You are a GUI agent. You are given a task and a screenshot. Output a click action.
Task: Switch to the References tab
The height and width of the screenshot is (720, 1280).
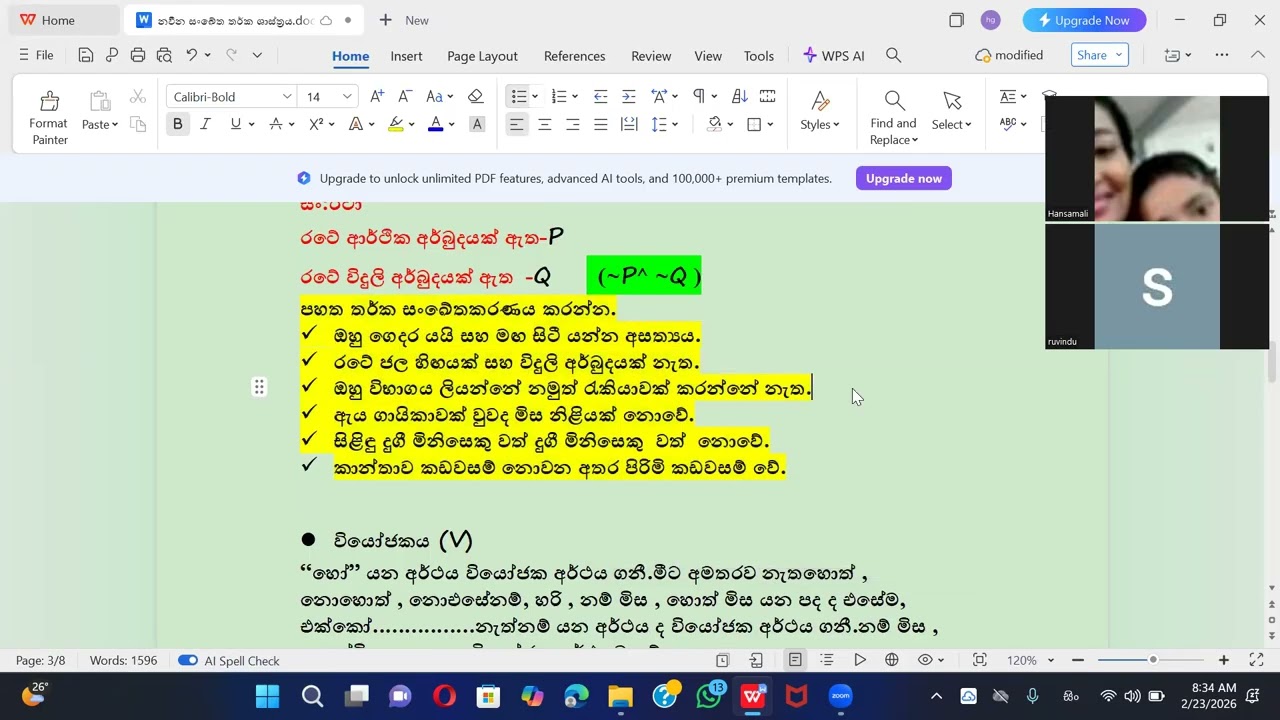pyautogui.click(x=574, y=56)
